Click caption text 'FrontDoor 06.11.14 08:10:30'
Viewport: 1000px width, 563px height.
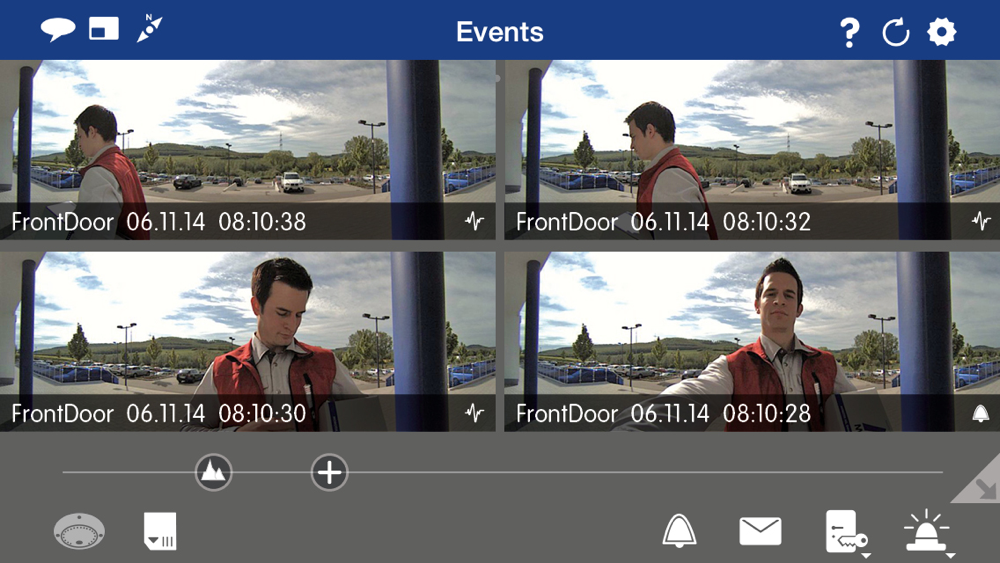(159, 414)
